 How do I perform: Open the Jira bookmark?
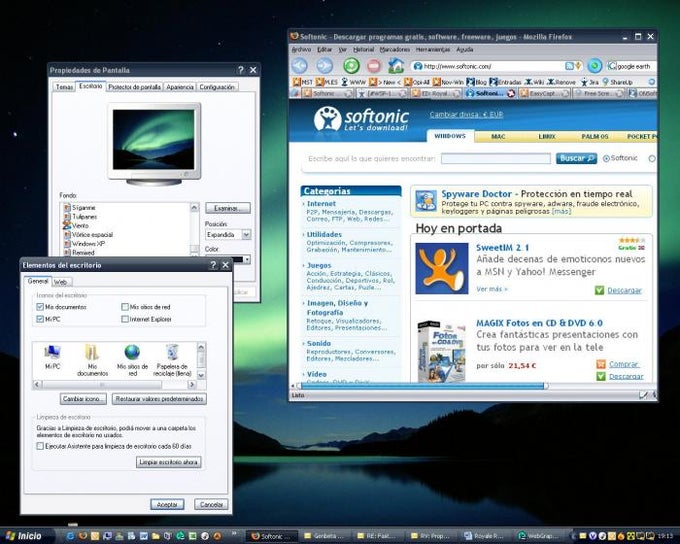[x=589, y=82]
